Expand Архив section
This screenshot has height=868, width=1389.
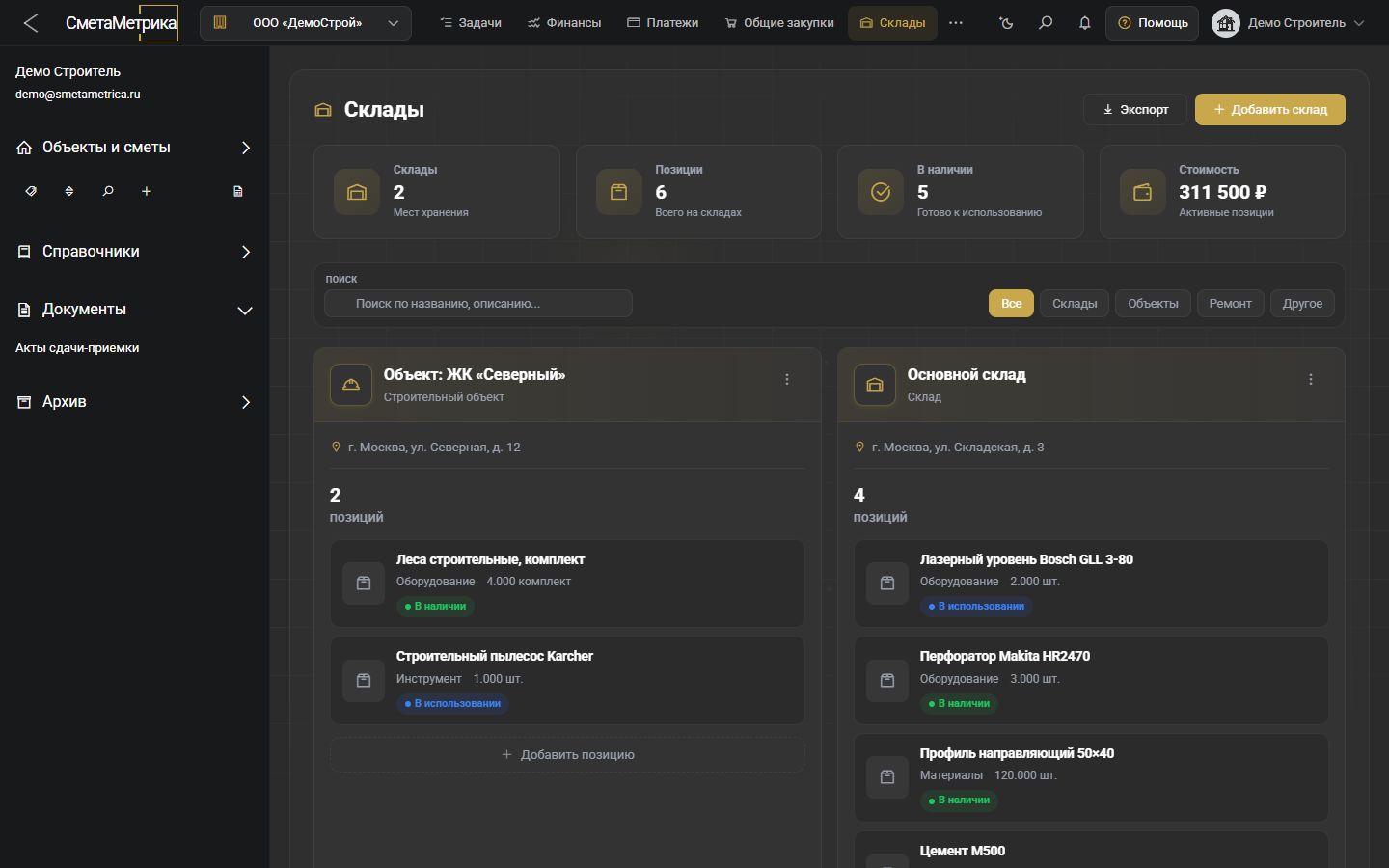(135, 402)
